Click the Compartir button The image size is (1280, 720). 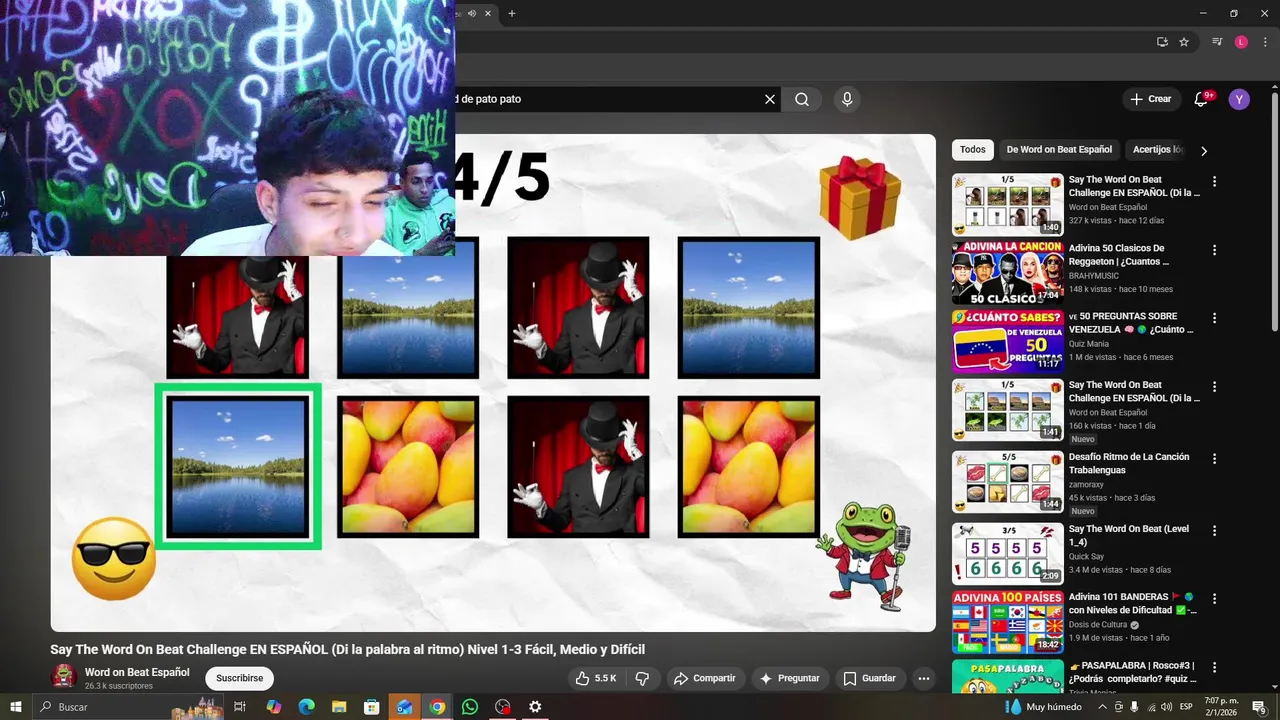(704, 678)
